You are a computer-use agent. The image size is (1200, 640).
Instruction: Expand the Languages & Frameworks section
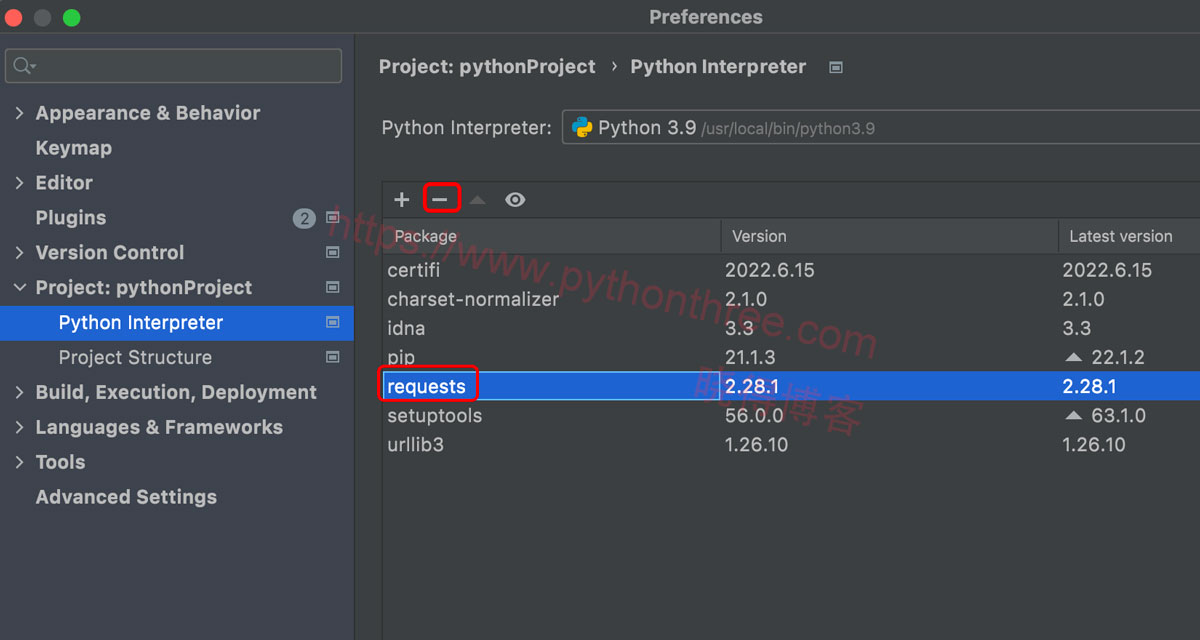tap(19, 428)
